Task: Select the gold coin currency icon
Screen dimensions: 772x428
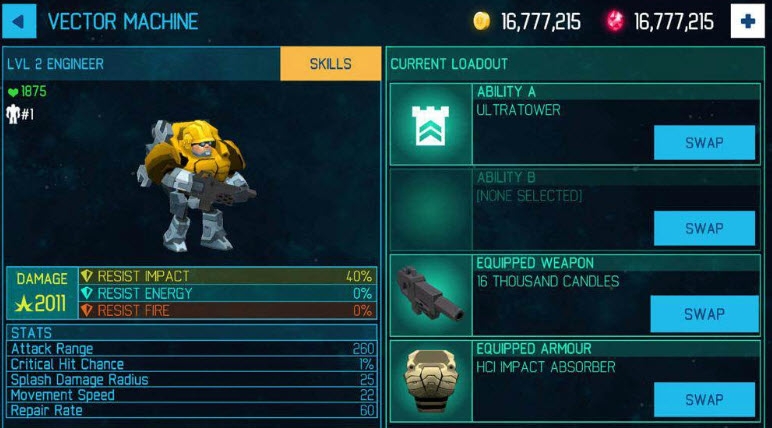Action: [482, 21]
